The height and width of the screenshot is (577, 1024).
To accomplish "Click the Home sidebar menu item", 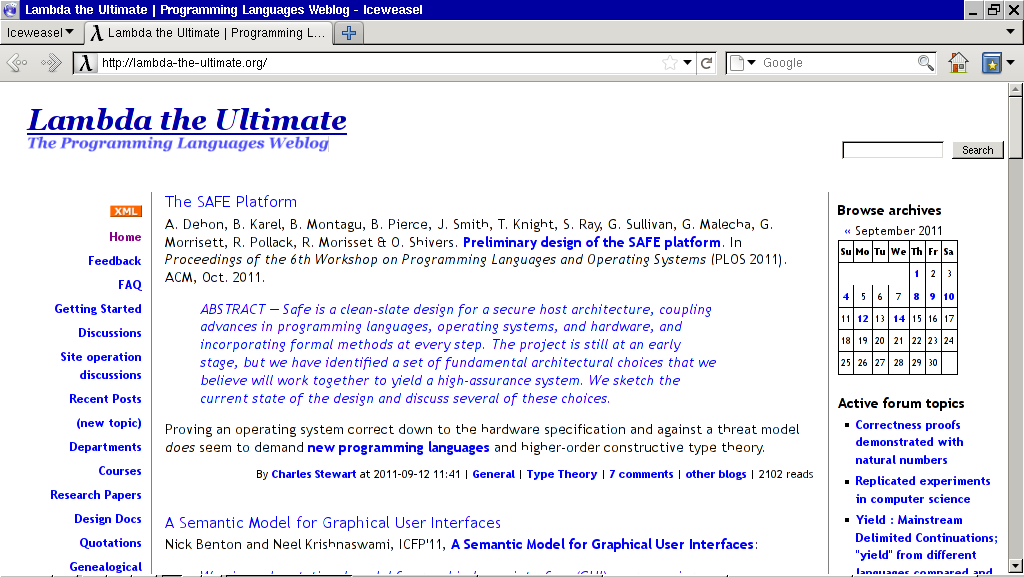I will pos(125,237).
